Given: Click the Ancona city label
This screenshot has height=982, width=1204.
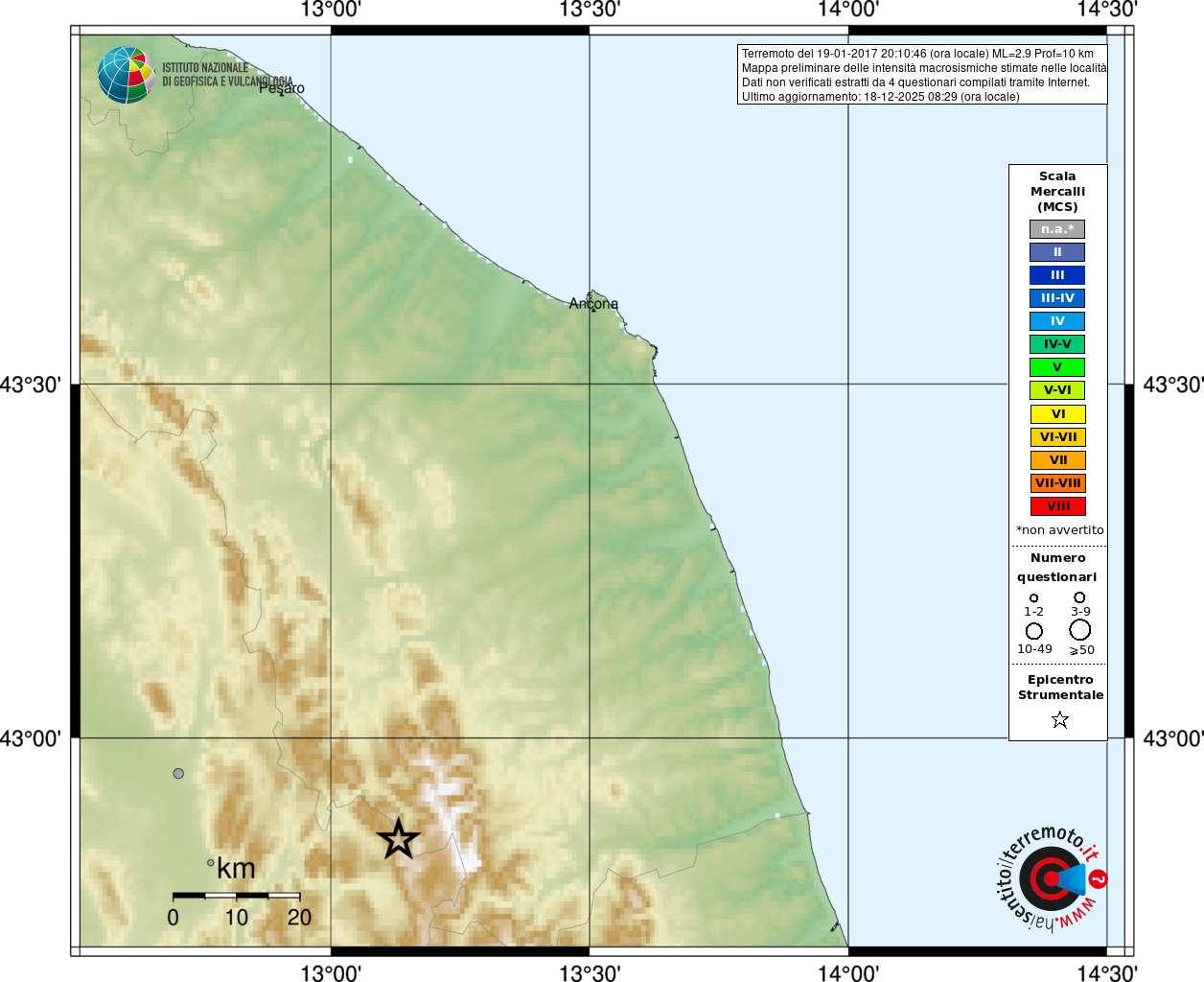Looking at the screenshot, I should coord(593,304).
